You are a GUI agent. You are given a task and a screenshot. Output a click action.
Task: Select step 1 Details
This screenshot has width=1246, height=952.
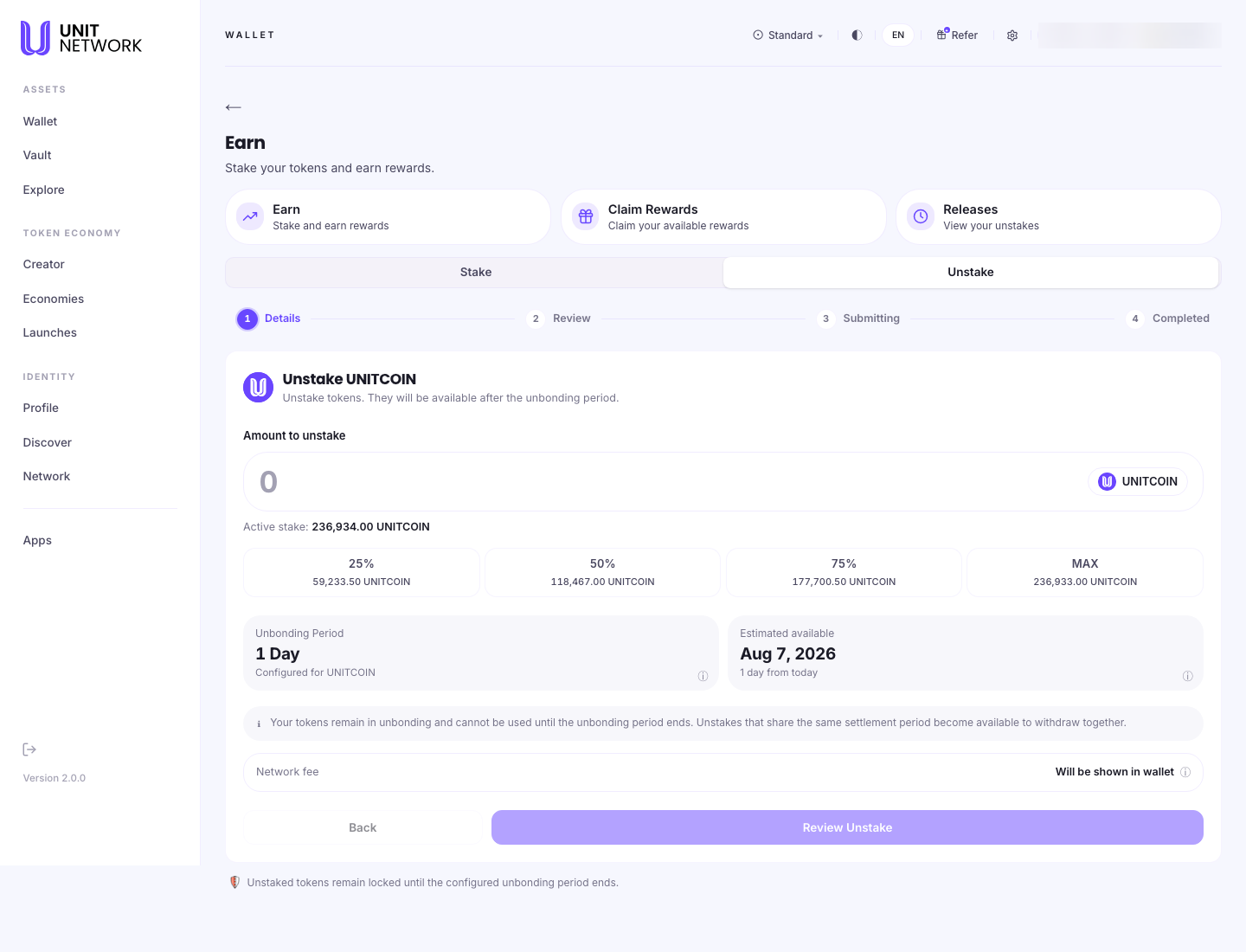pos(269,318)
